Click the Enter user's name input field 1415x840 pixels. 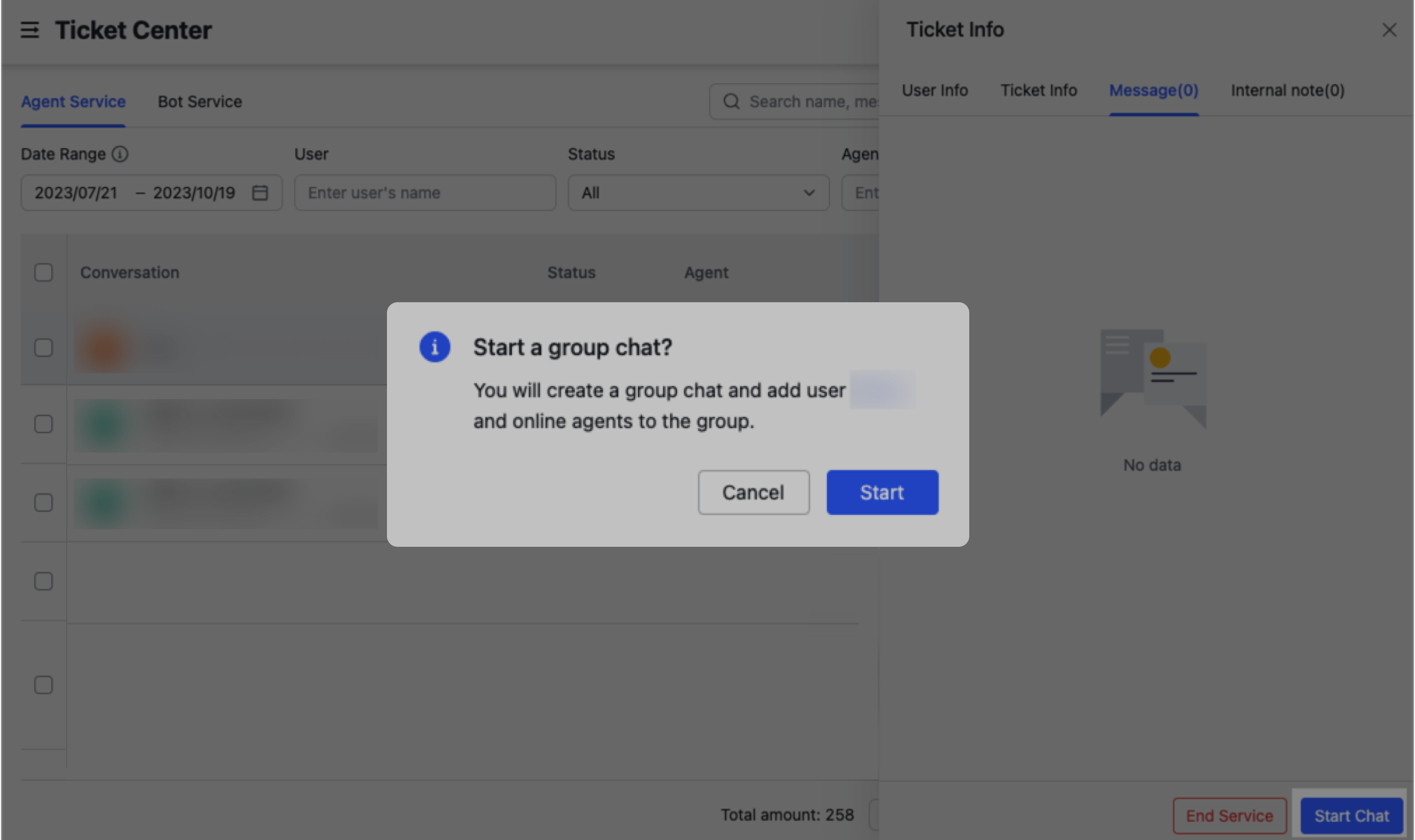[x=425, y=193]
